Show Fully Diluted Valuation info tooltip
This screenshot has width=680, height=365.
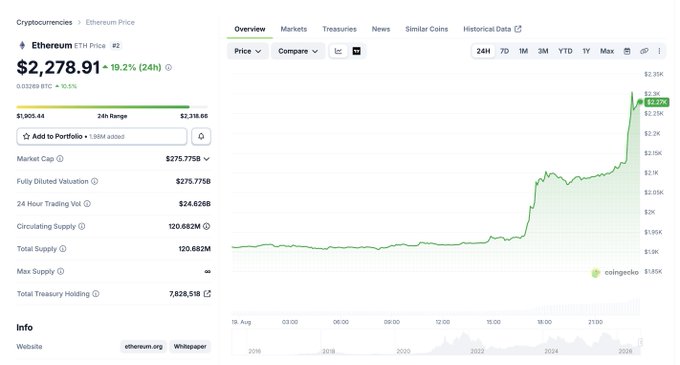pyautogui.click(x=95, y=181)
